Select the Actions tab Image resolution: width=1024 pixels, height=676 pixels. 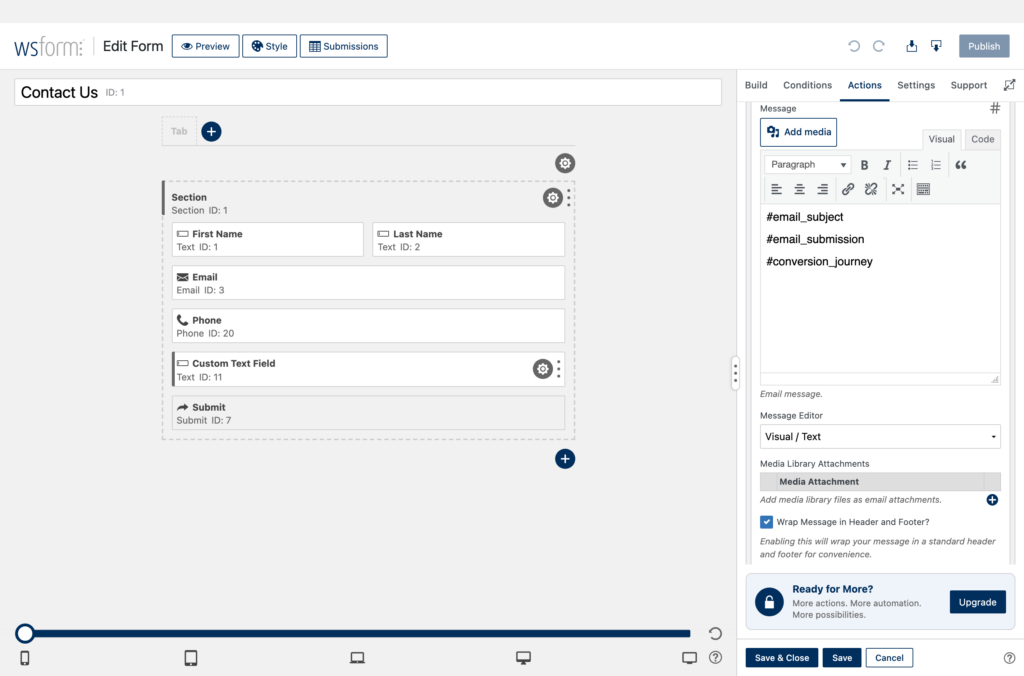coord(864,85)
